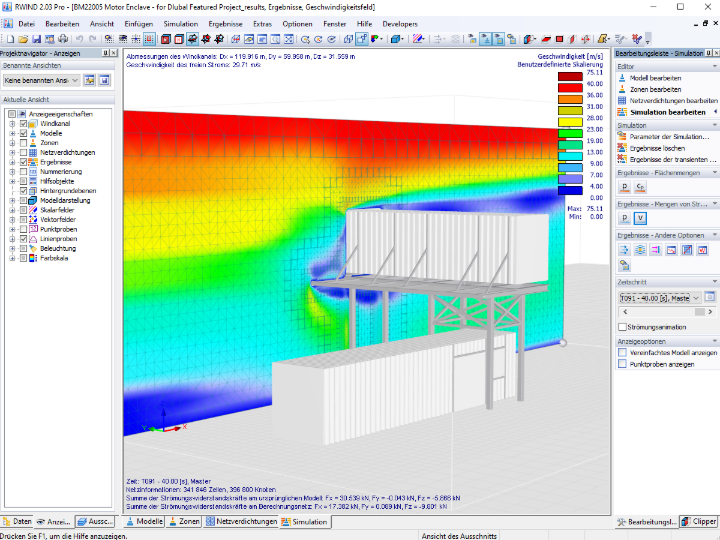Collapse 'Ergebnisse - Andere Optionen' section
The width and height of the screenshot is (720, 540).
click(667, 235)
